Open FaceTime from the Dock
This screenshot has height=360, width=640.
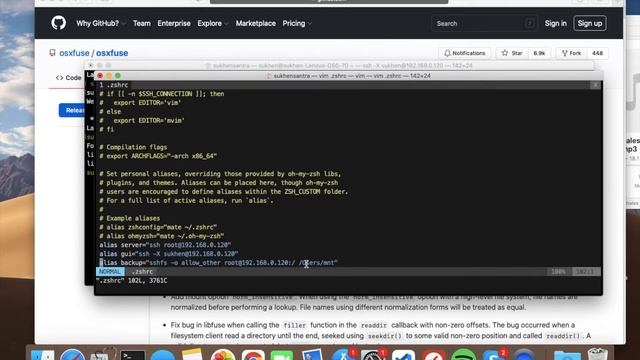282,355
